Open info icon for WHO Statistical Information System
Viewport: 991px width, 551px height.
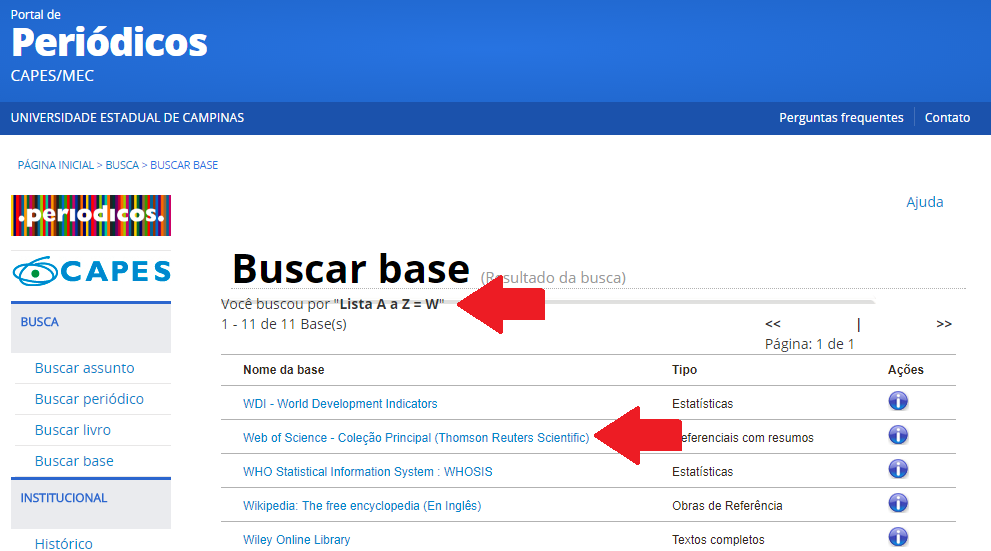point(898,469)
